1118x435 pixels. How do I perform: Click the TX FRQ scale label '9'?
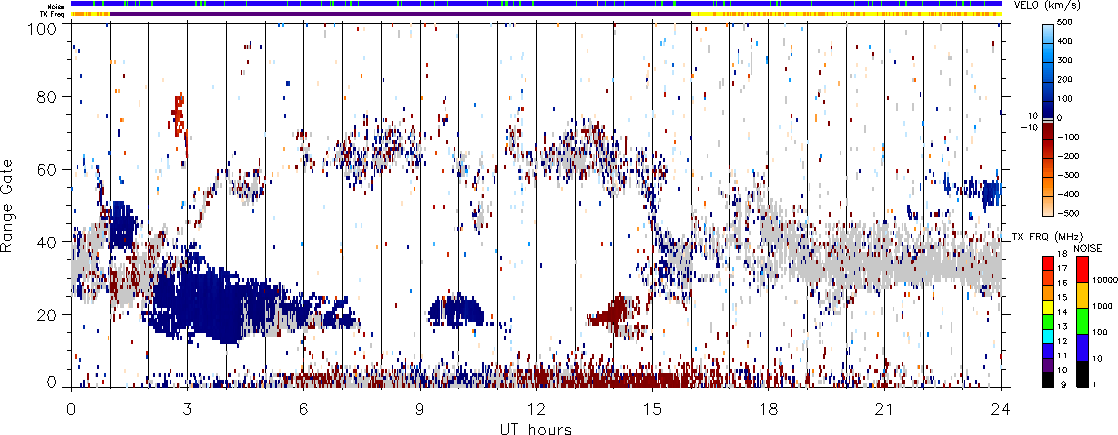tap(1063, 386)
